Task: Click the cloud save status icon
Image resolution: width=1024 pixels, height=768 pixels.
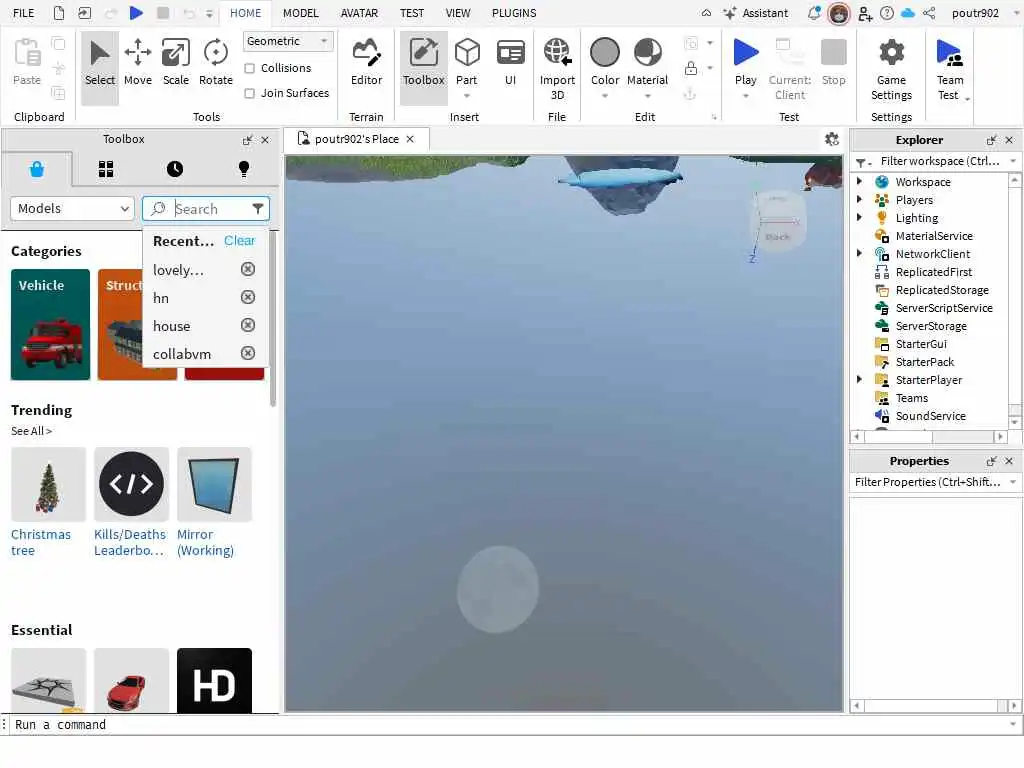Action: [908, 13]
